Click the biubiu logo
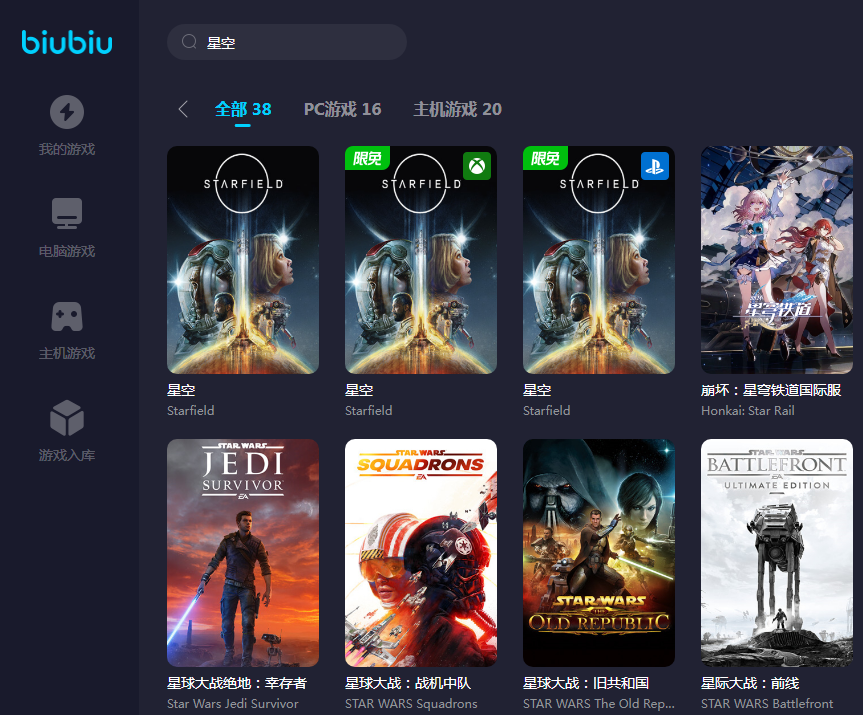 point(67,42)
